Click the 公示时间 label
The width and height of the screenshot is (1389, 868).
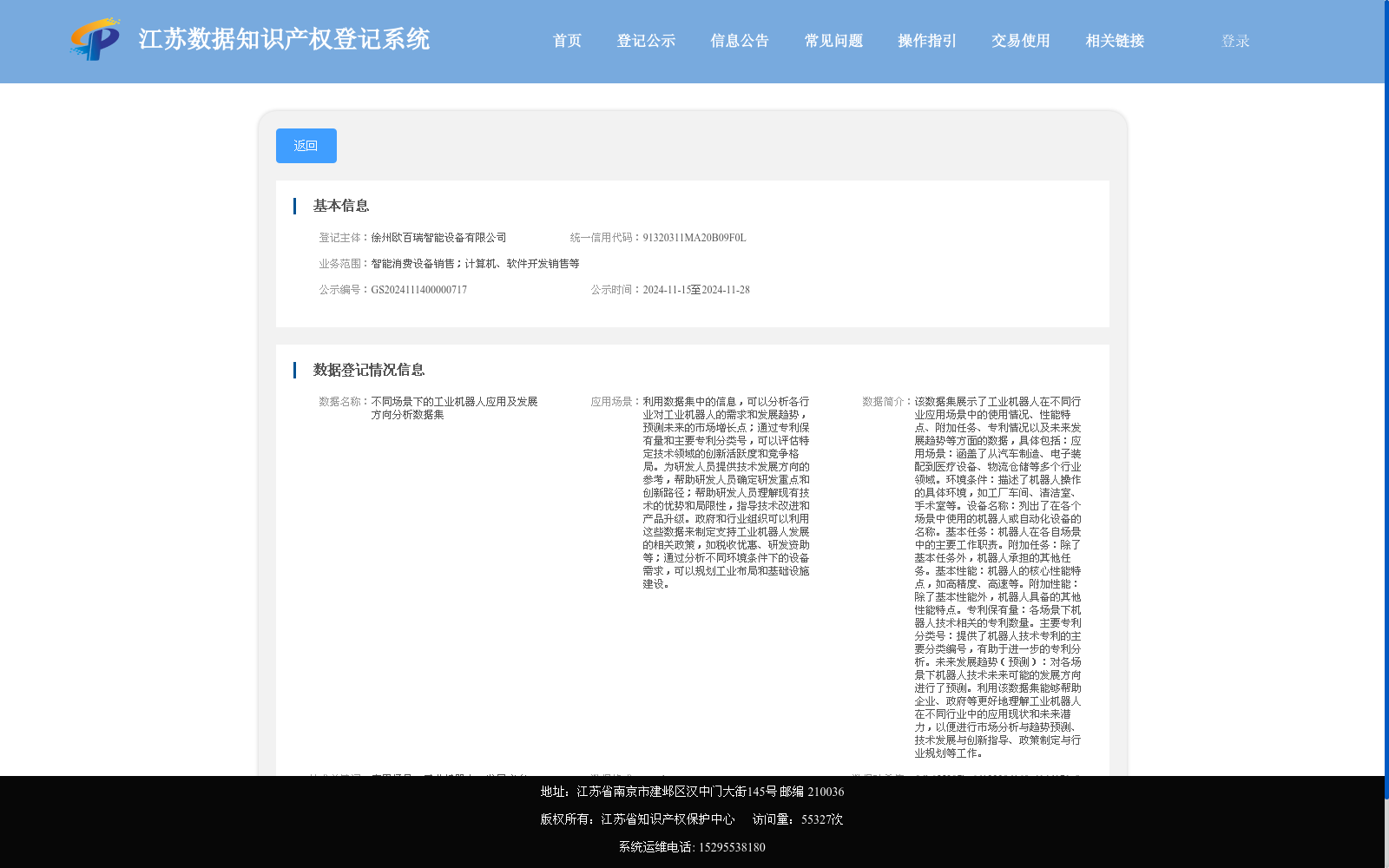614,290
